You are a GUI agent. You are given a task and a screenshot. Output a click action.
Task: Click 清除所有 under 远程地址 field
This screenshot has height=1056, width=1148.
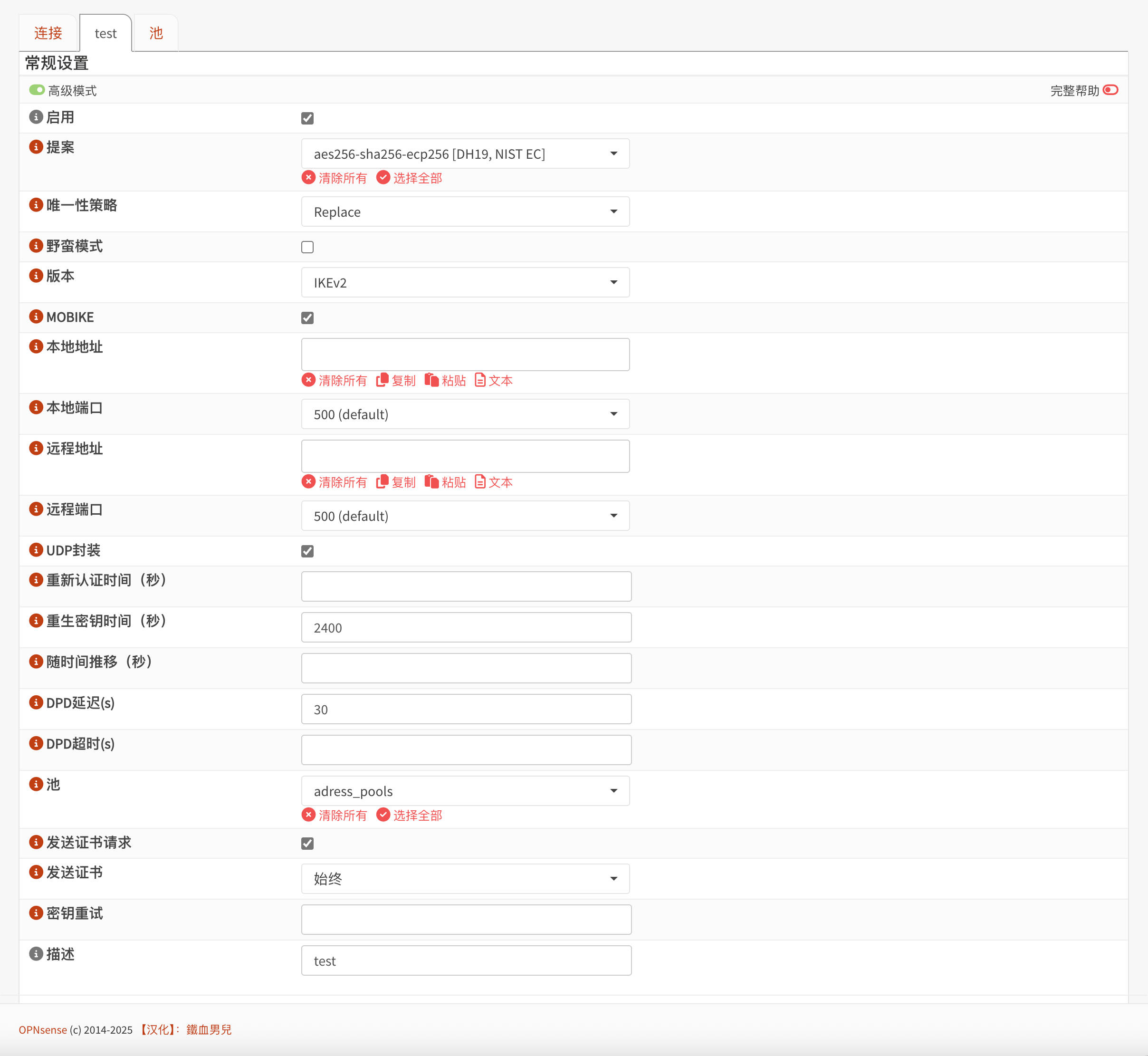tap(335, 482)
